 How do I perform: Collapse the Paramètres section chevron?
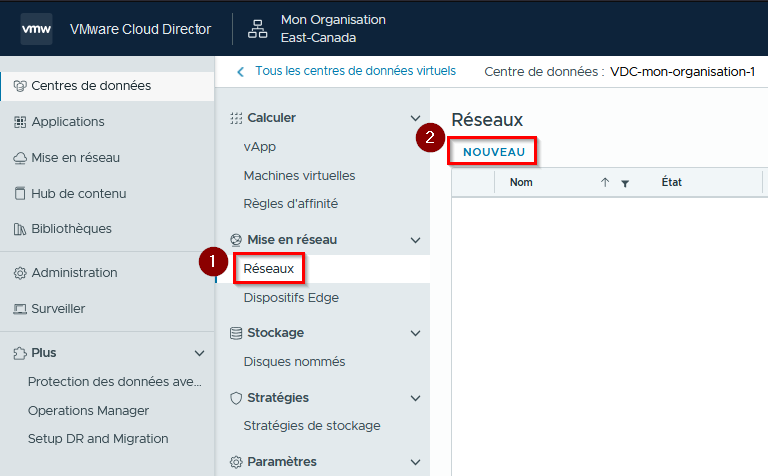pyautogui.click(x=415, y=462)
